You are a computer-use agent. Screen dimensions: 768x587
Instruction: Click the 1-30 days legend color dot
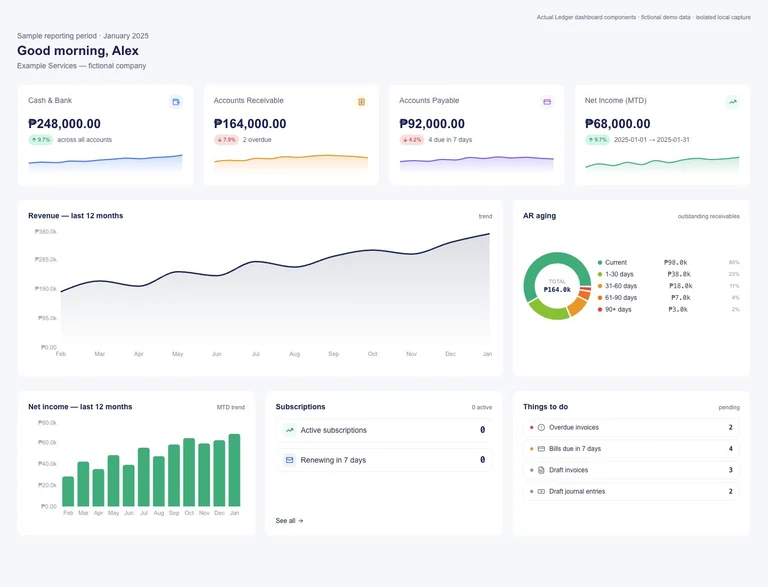click(600, 274)
